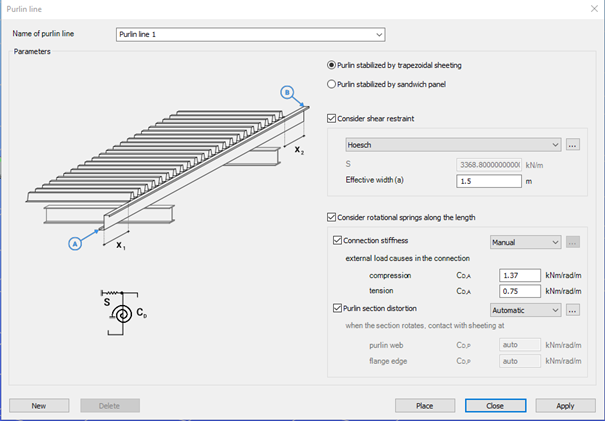Click the flange edge CD,P auto field

coord(520,361)
